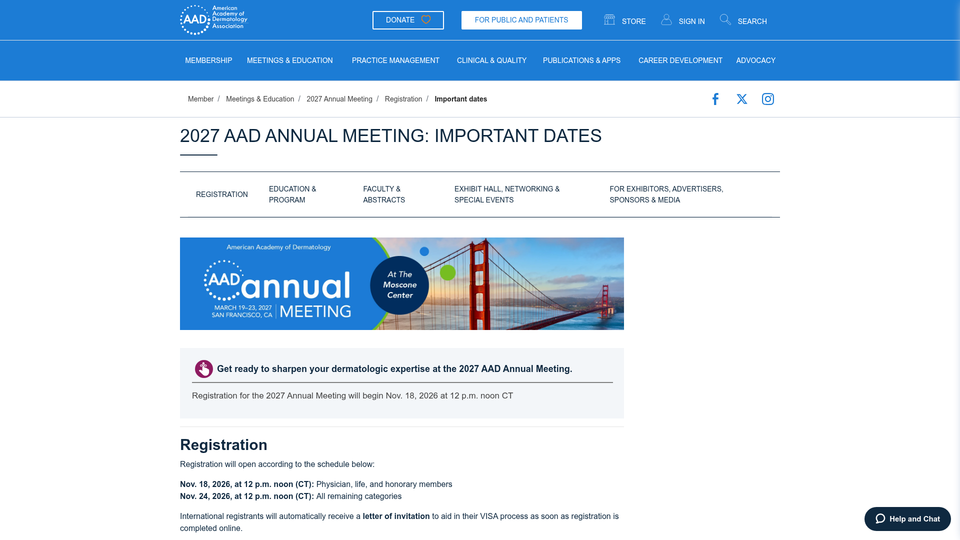Click text 'Nov. 18, 2026, at 12 p.m. noon (CT):'
The width and height of the screenshot is (960, 540).
(x=247, y=484)
